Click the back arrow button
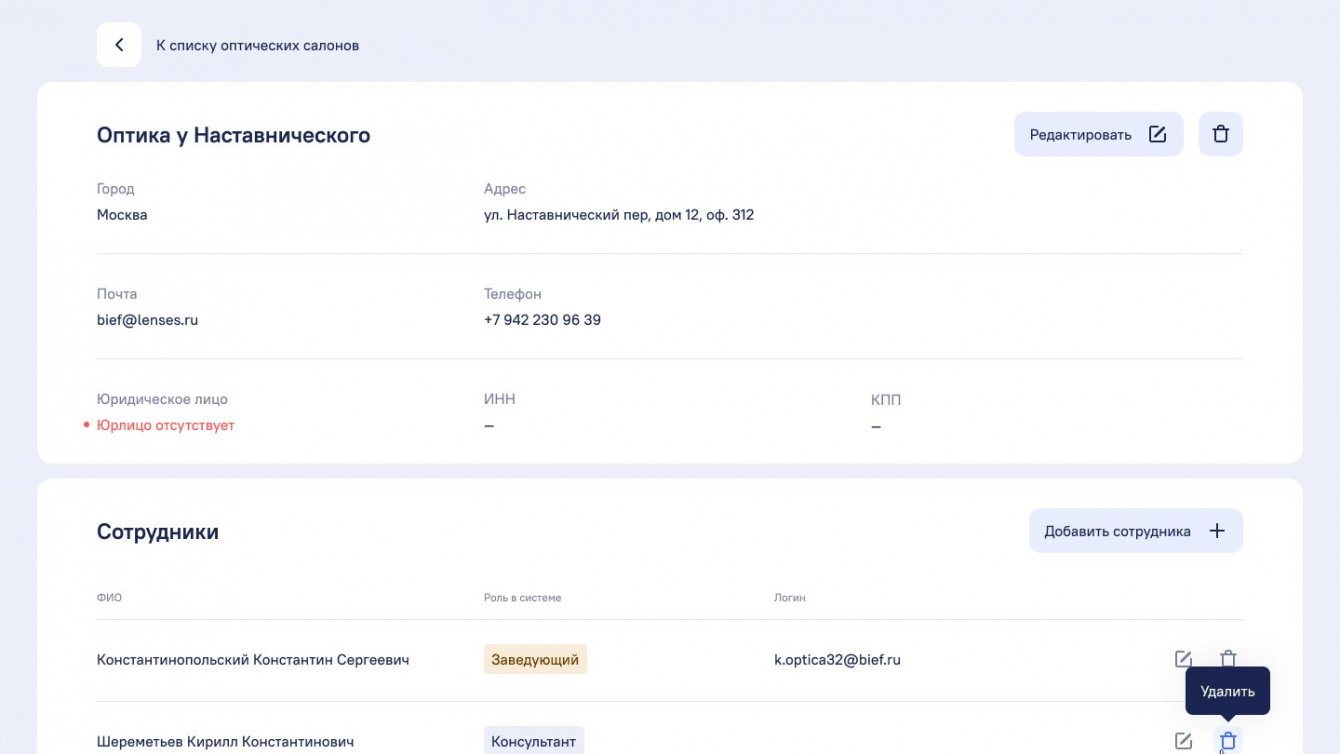 [x=119, y=45]
